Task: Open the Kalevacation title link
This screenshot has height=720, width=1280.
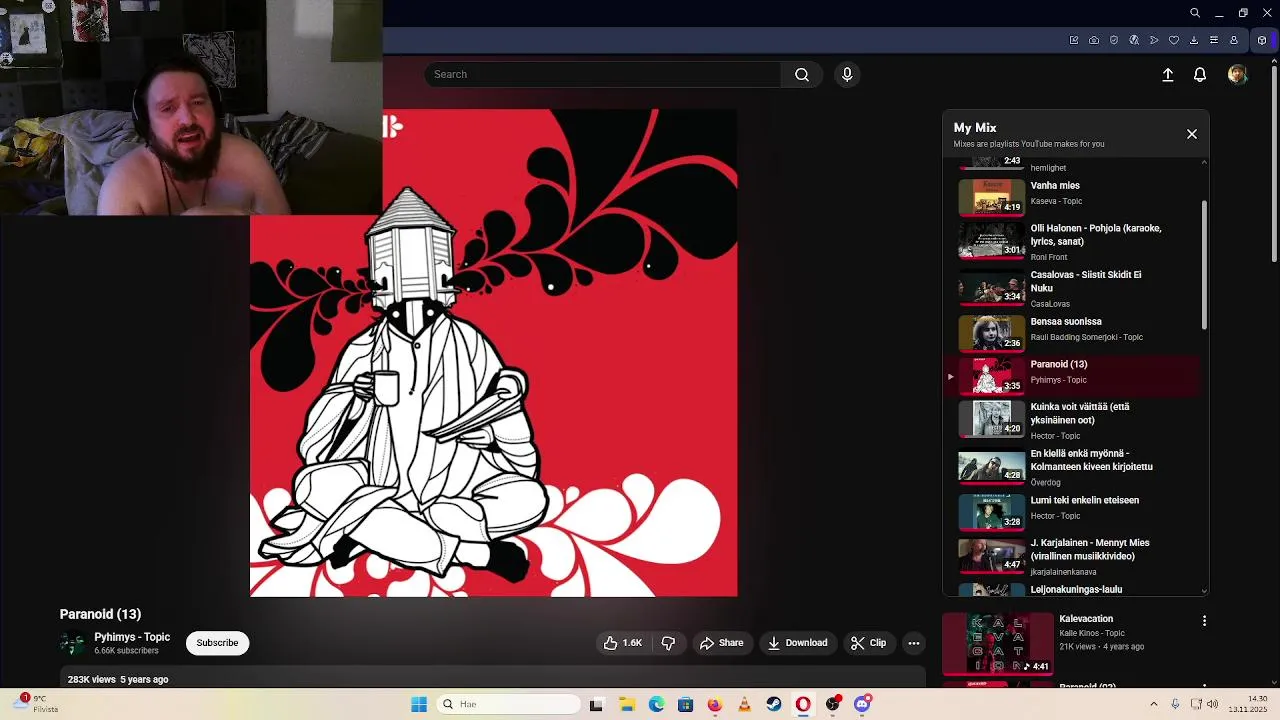Action: tap(1086, 619)
